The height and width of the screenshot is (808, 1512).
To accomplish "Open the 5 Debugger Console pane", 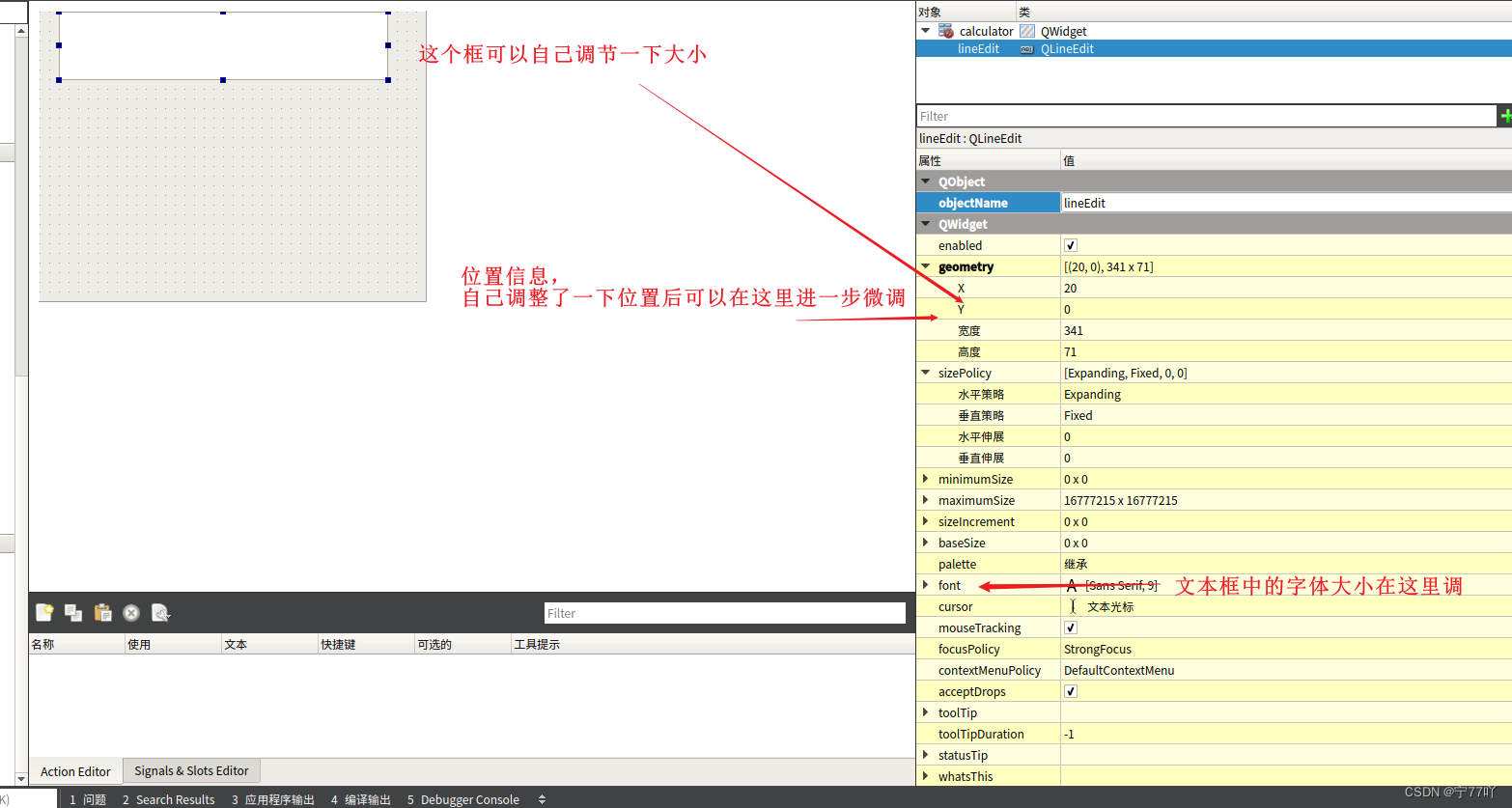I will tap(463, 799).
